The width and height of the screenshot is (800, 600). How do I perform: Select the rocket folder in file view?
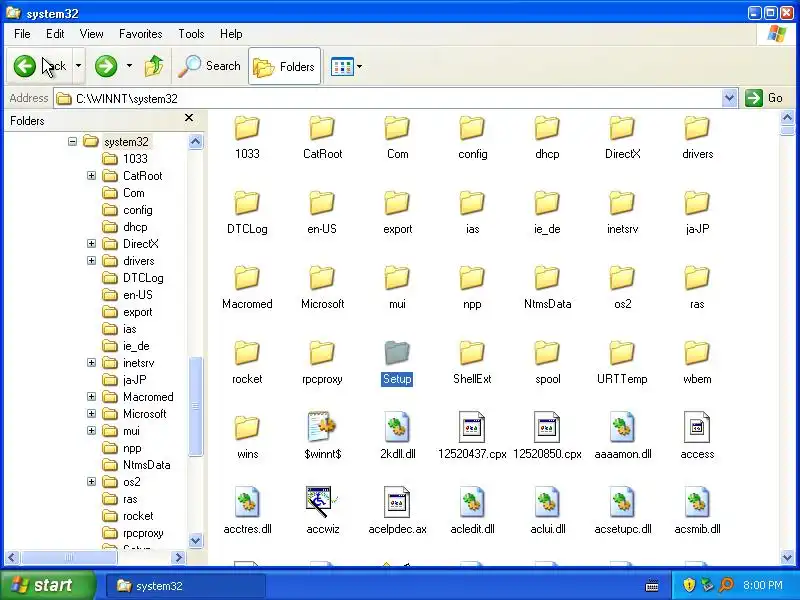coord(247,353)
